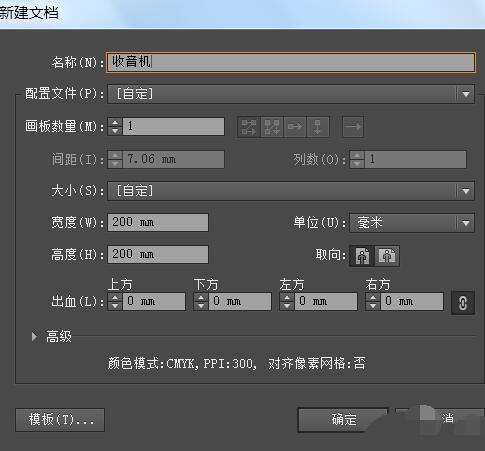Decrease right bleed with down stepper
This screenshot has width=485, height=451.
point(373,306)
